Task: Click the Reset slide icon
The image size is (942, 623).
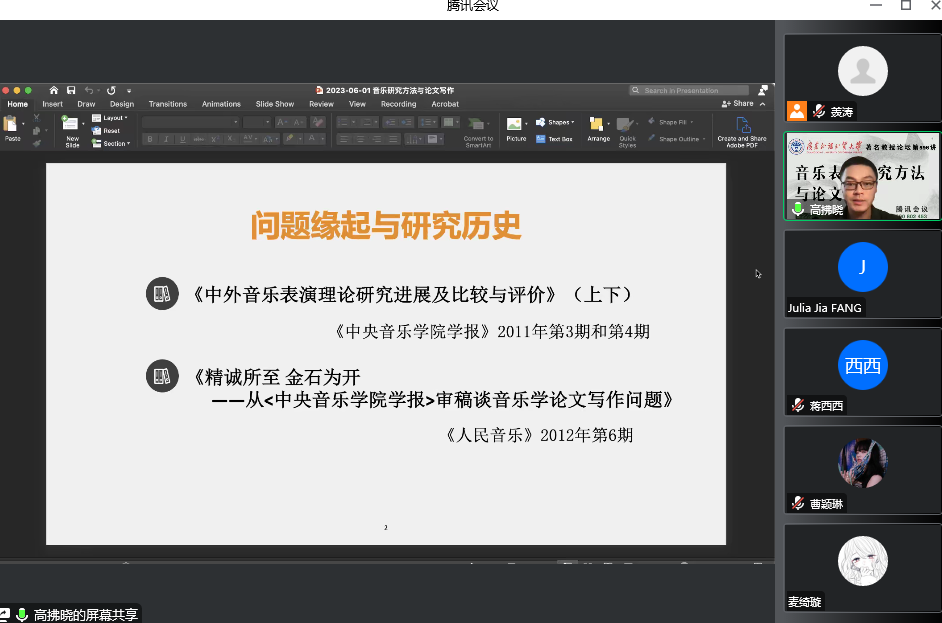Action: coord(106,131)
